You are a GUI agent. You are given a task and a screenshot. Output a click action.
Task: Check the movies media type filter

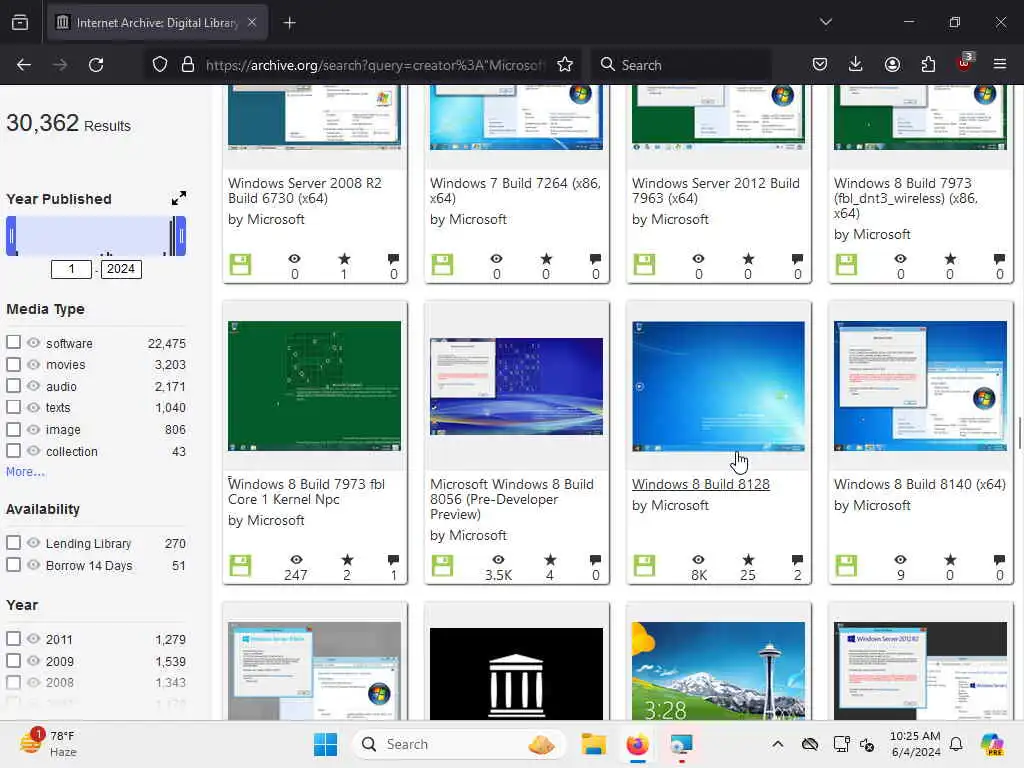[x=13, y=364]
